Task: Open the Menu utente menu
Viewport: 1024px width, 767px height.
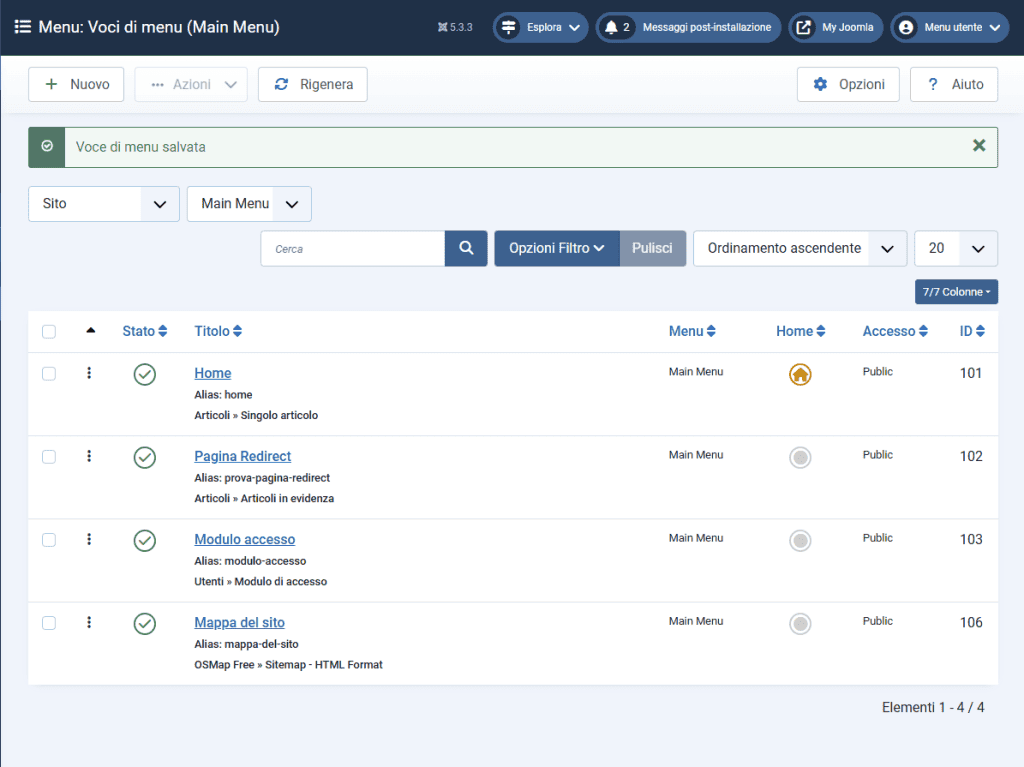Action: 949,27
